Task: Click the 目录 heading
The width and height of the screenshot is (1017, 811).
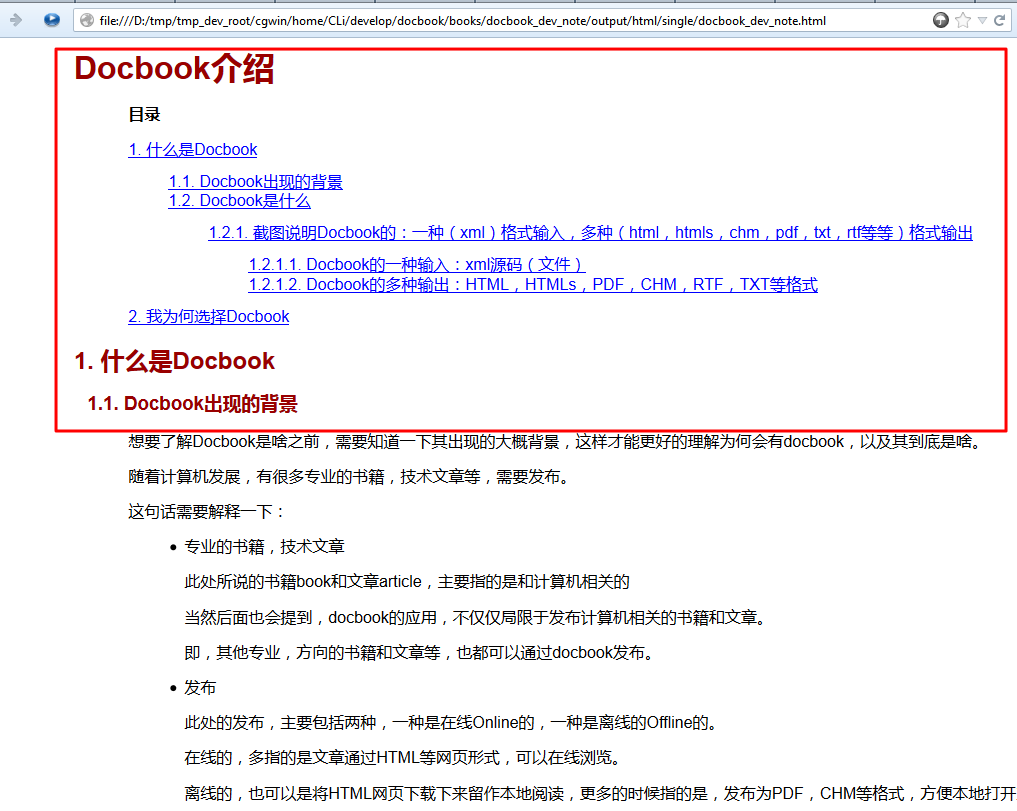Action: tap(144, 115)
